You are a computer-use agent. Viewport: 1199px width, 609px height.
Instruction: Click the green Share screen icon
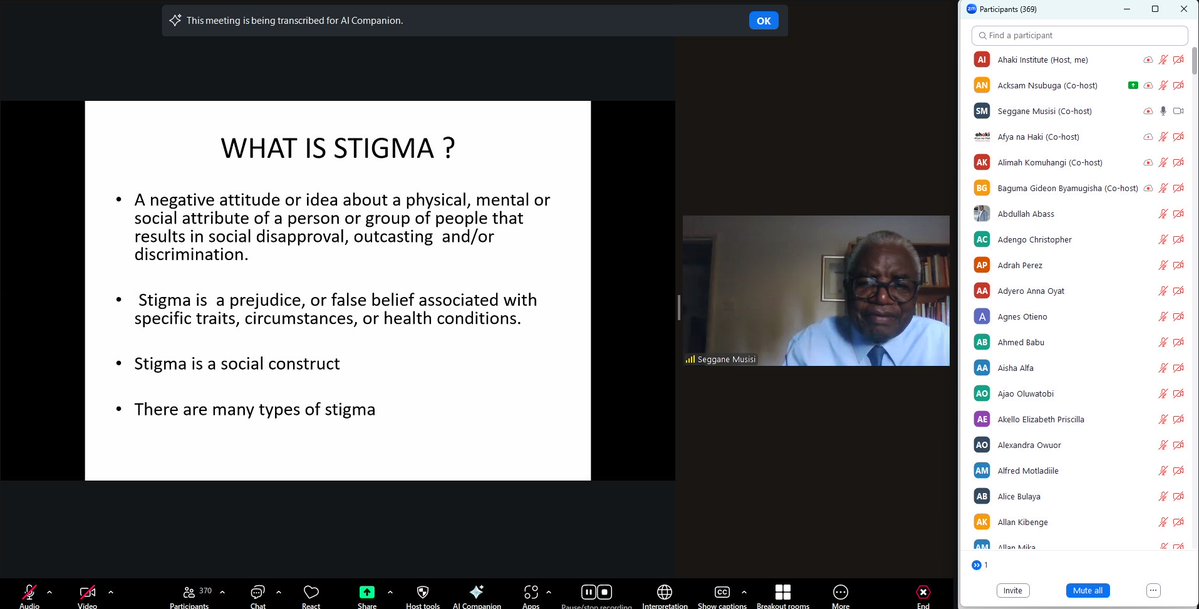(367, 592)
